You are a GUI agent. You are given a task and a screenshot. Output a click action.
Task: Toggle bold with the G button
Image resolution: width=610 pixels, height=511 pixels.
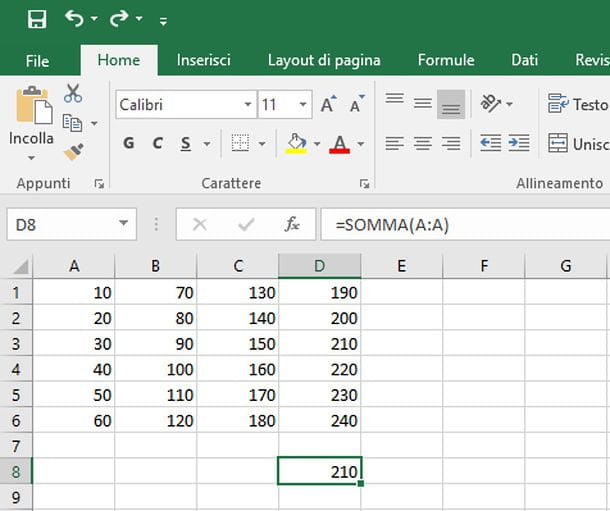129,144
